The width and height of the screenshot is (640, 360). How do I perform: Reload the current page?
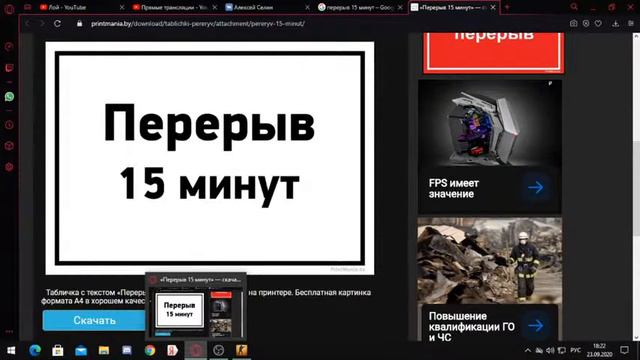pyautogui.click(x=58, y=24)
